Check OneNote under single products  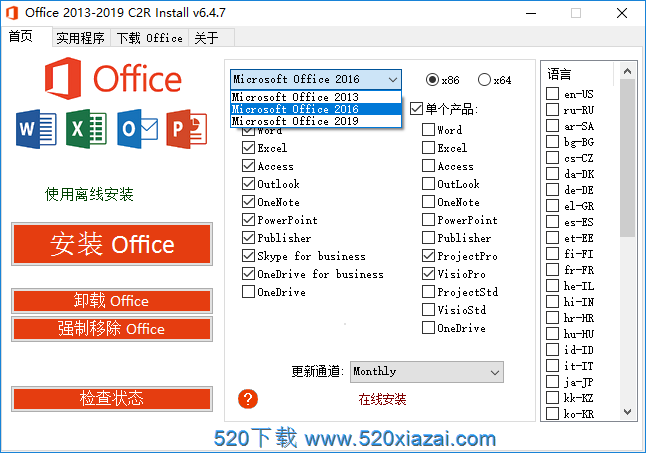point(428,201)
